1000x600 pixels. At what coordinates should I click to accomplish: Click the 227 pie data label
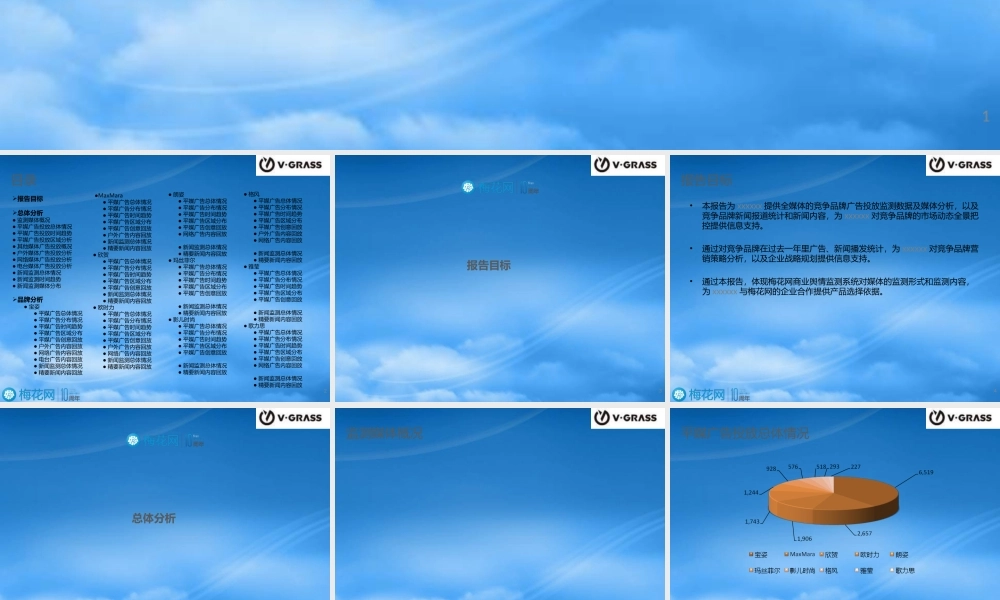(x=855, y=467)
